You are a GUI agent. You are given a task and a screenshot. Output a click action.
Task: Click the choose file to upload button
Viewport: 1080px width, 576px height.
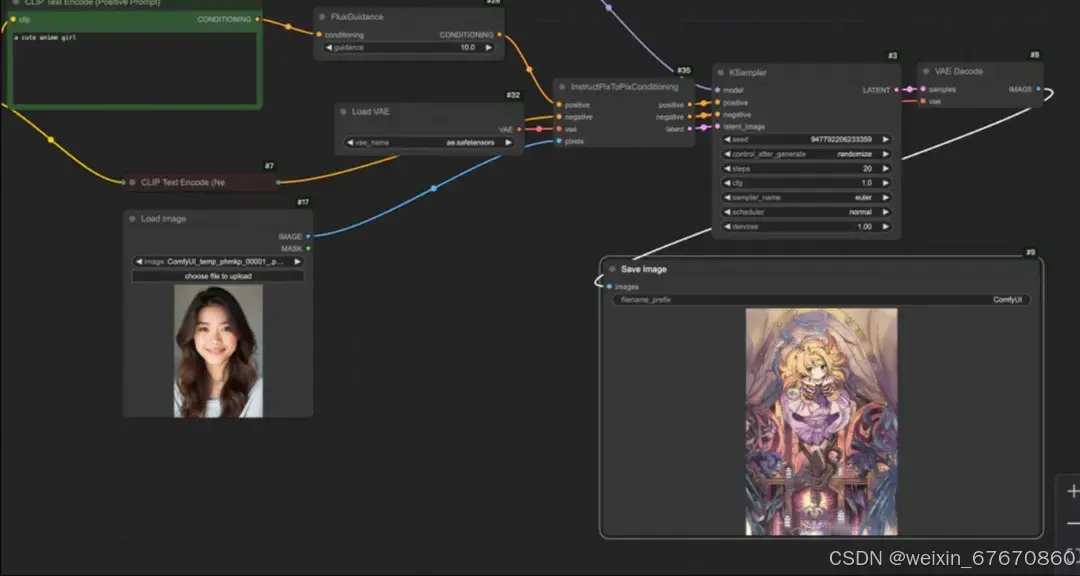pos(218,276)
